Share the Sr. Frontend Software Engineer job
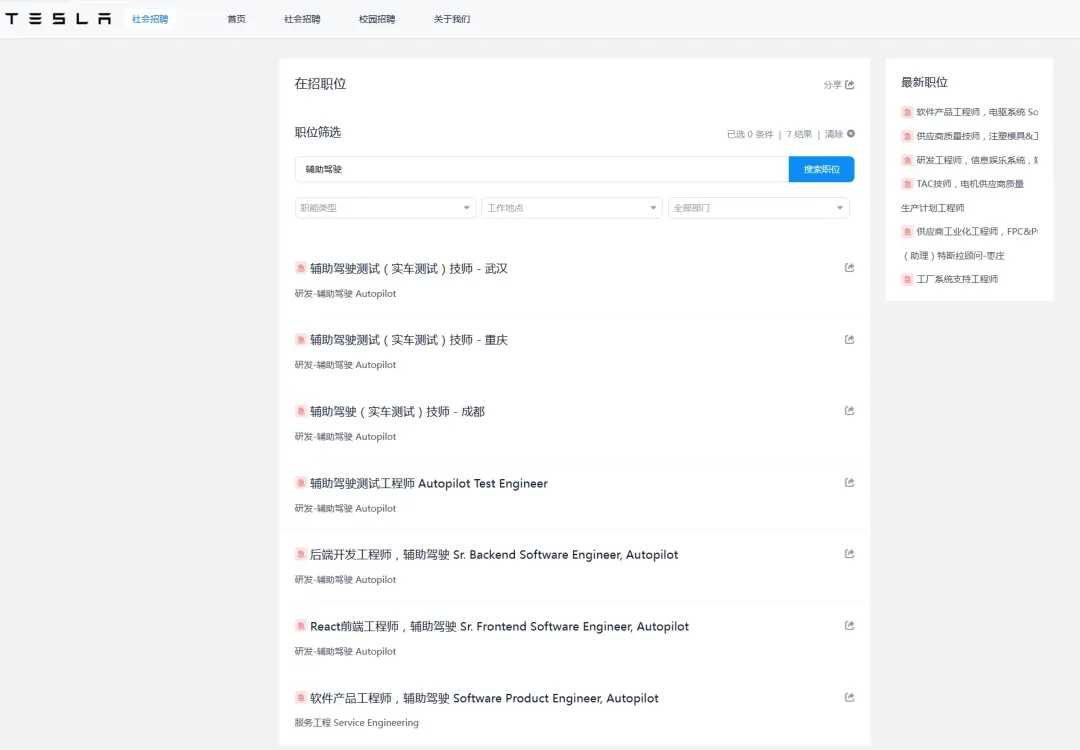This screenshot has height=750, width=1080. 849,626
